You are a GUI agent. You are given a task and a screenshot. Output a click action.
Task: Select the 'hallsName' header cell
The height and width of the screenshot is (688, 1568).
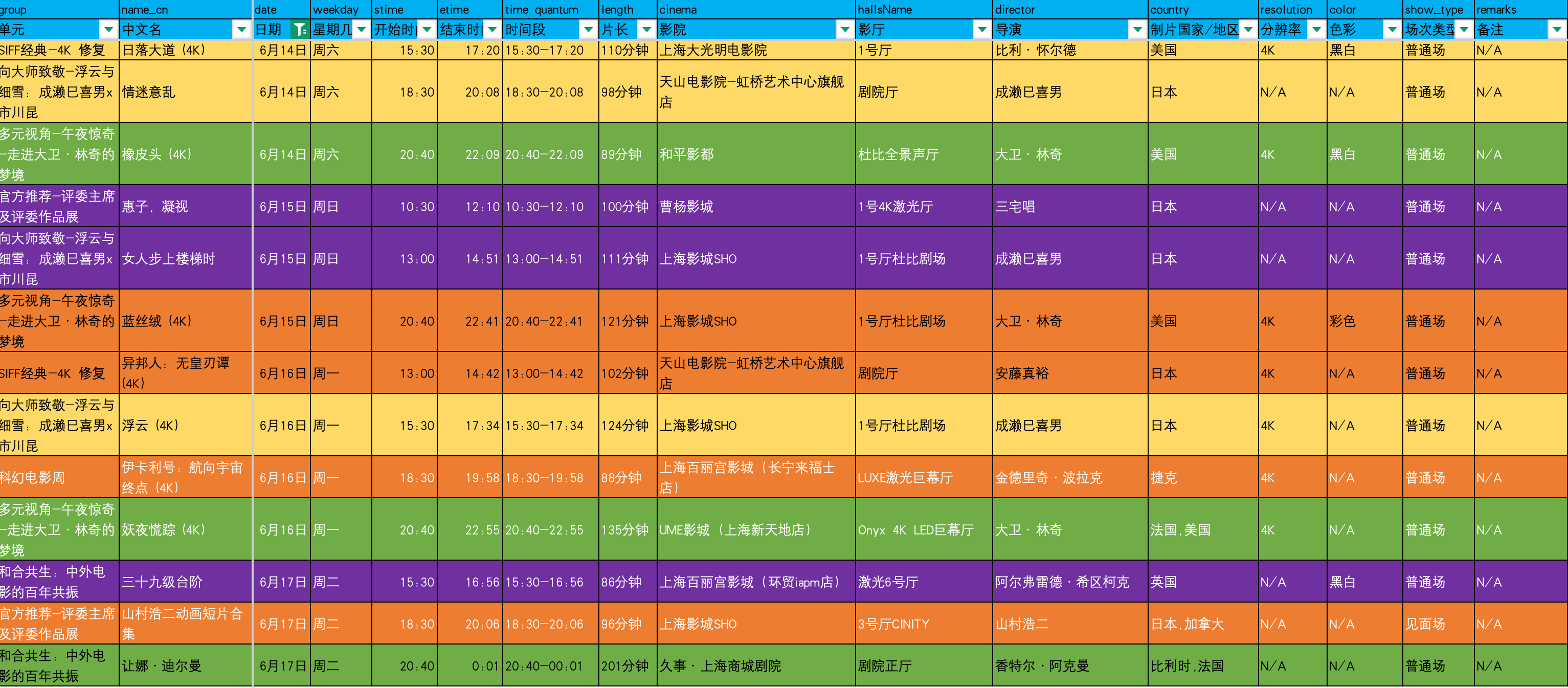coord(924,10)
